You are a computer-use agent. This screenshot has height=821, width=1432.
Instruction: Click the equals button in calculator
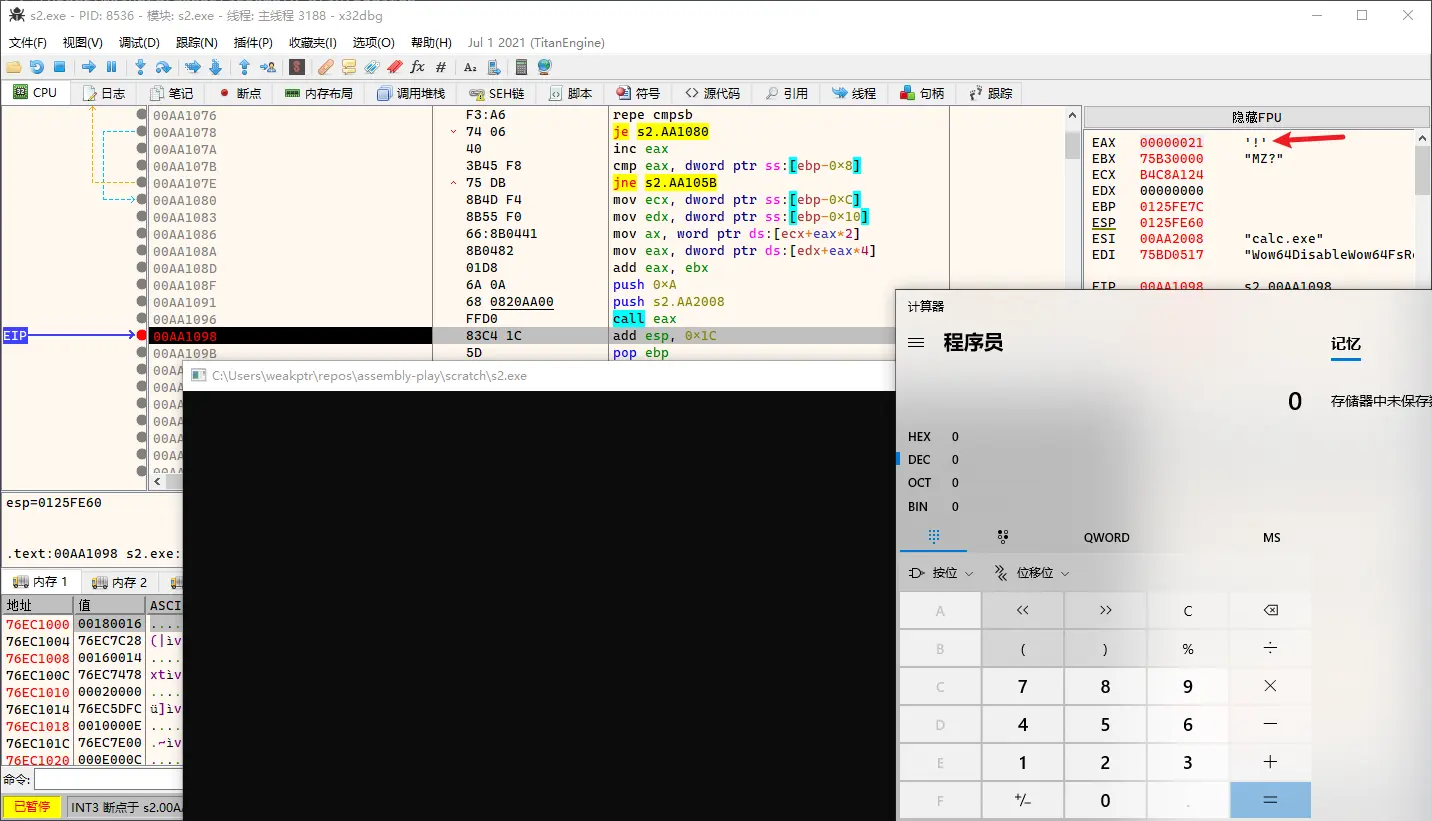[x=1270, y=800]
